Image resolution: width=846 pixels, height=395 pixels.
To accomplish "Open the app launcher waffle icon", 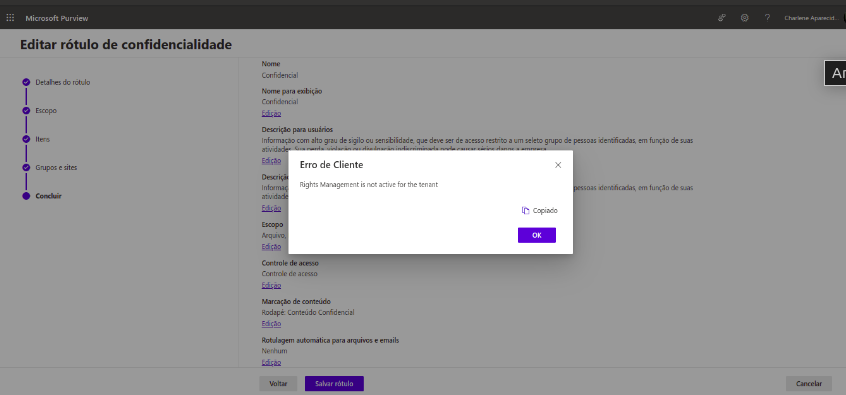I will (10, 18).
